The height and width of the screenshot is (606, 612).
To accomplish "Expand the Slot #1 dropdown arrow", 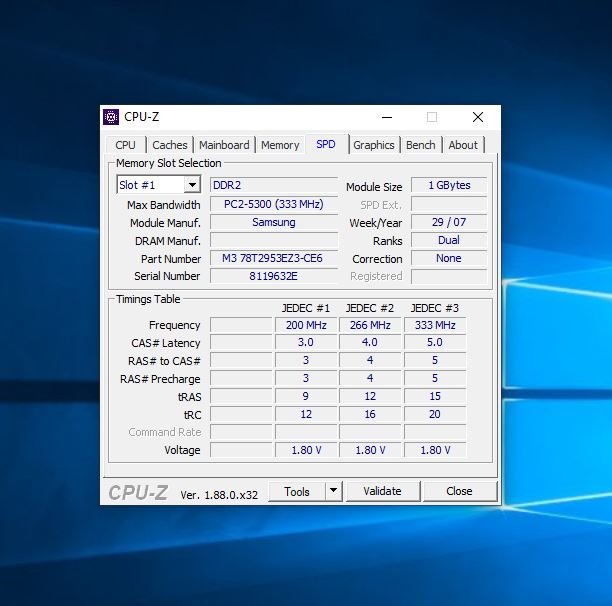I will click(192, 185).
